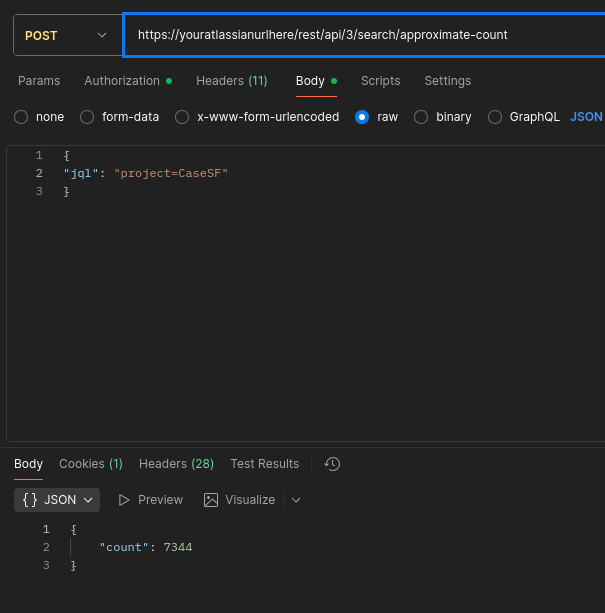The width and height of the screenshot is (605, 613).
Task: Switch to the Scripts tab
Action: [380, 81]
